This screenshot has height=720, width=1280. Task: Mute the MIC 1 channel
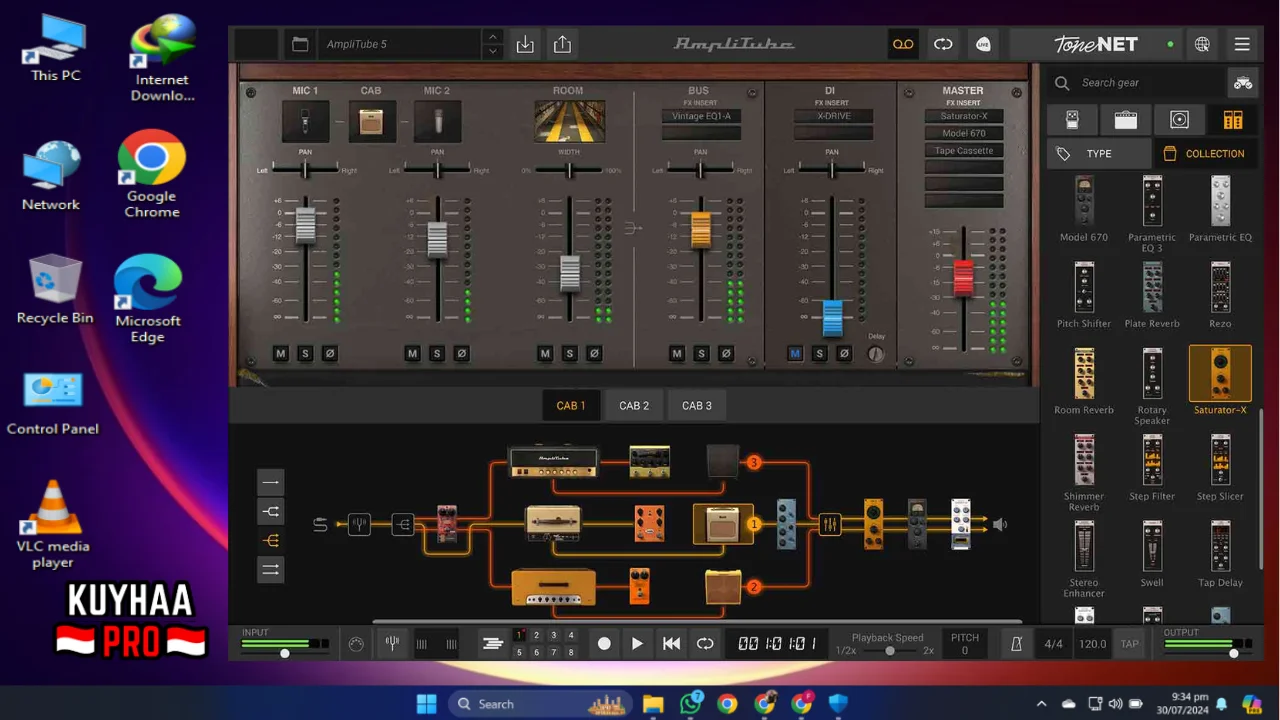[x=281, y=353]
